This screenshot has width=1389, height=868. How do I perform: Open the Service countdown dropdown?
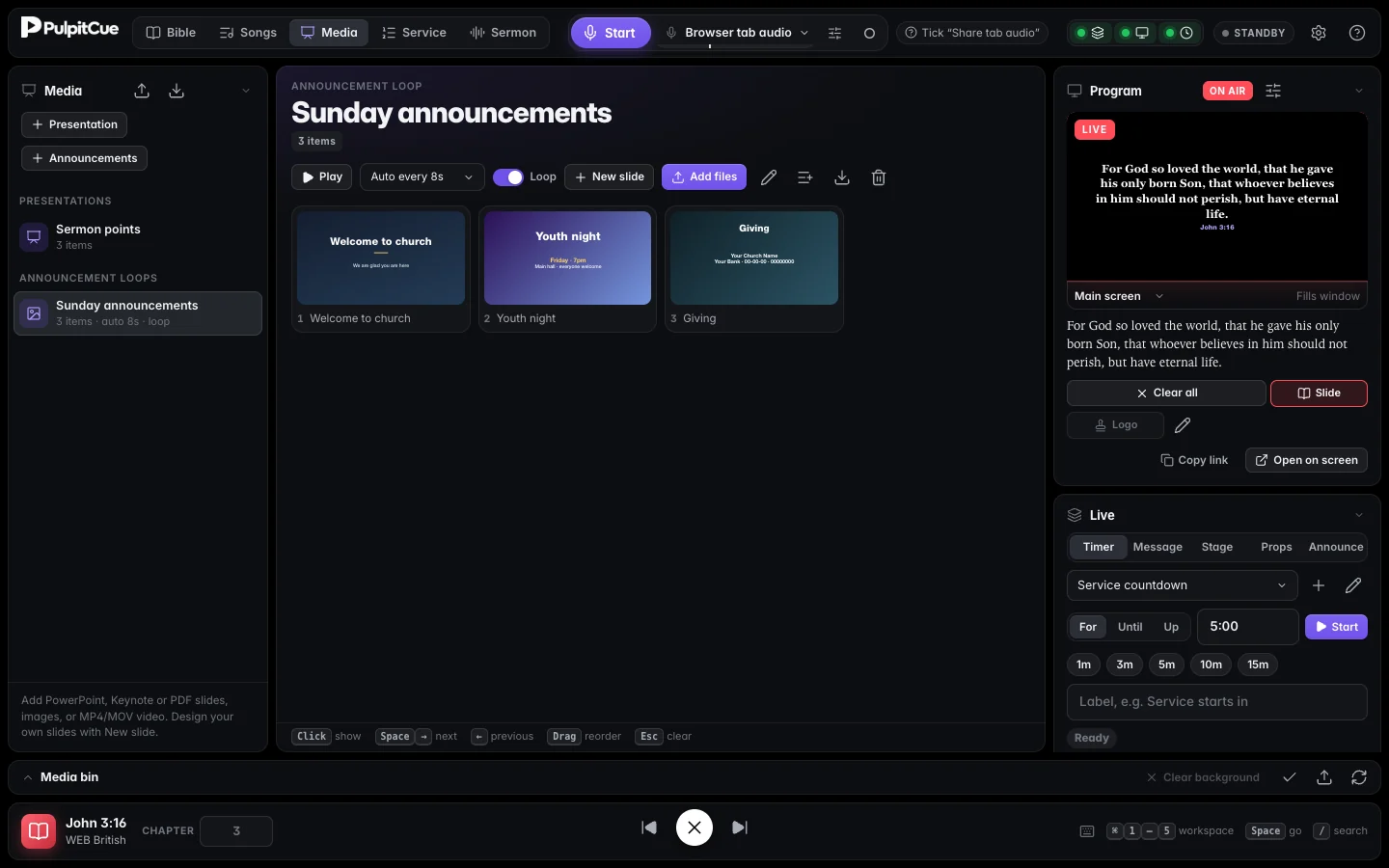tap(1183, 585)
